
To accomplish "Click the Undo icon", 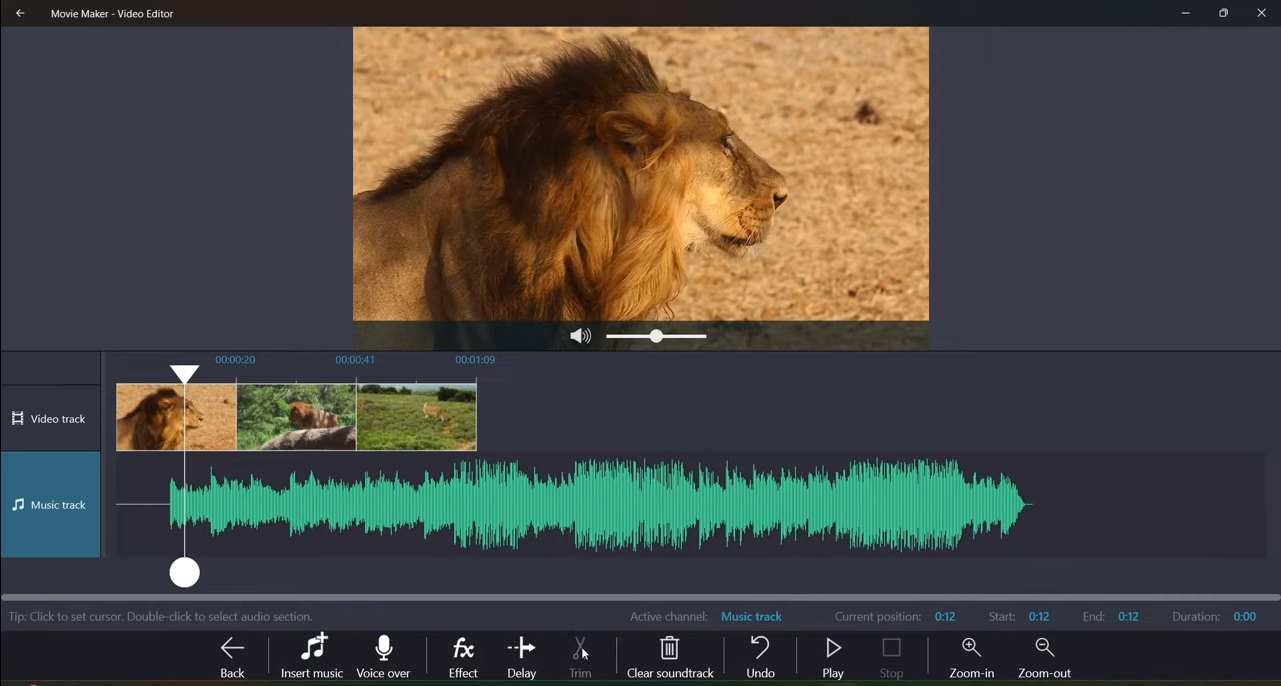I will pos(760,648).
